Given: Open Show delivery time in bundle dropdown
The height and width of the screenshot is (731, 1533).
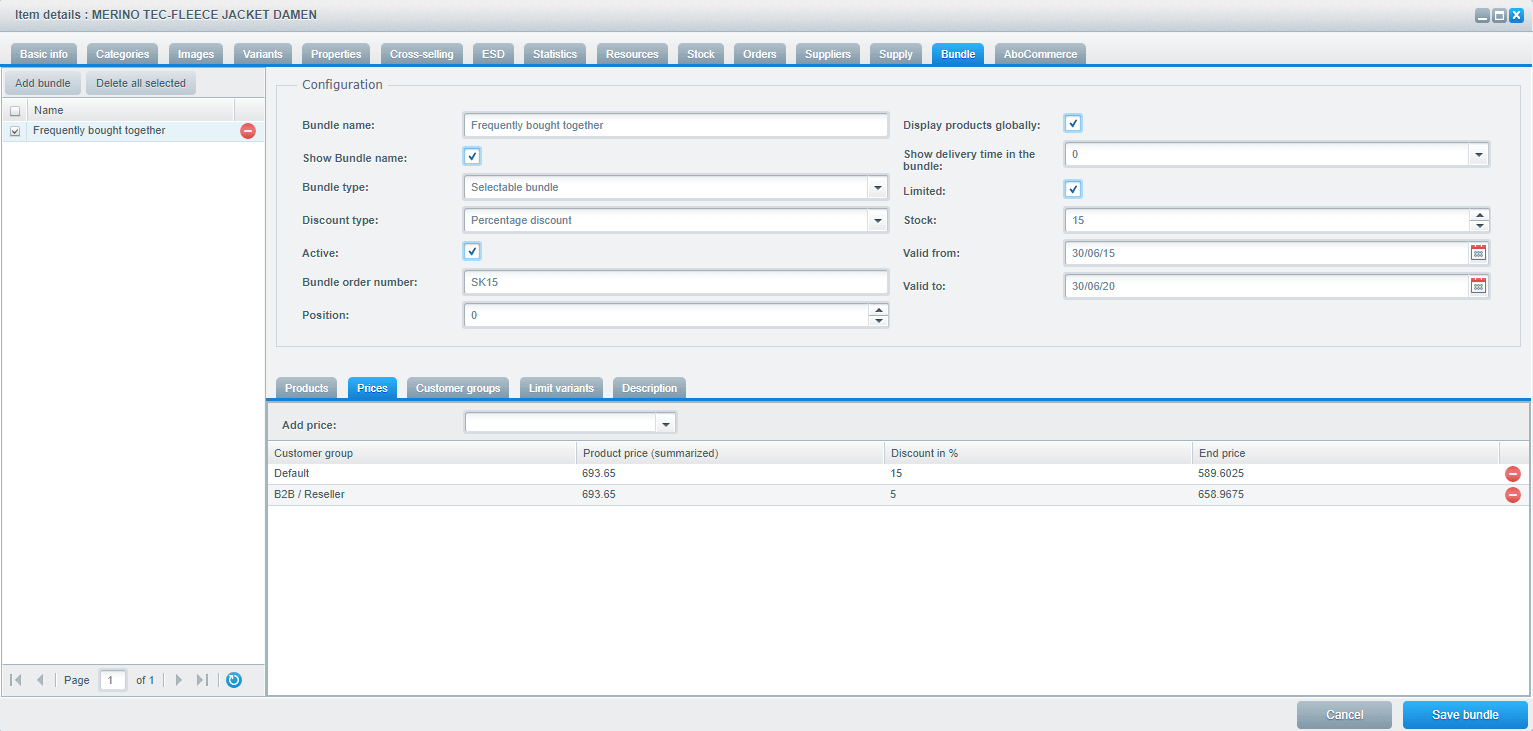Looking at the screenshot, I should pos(1478,154).
